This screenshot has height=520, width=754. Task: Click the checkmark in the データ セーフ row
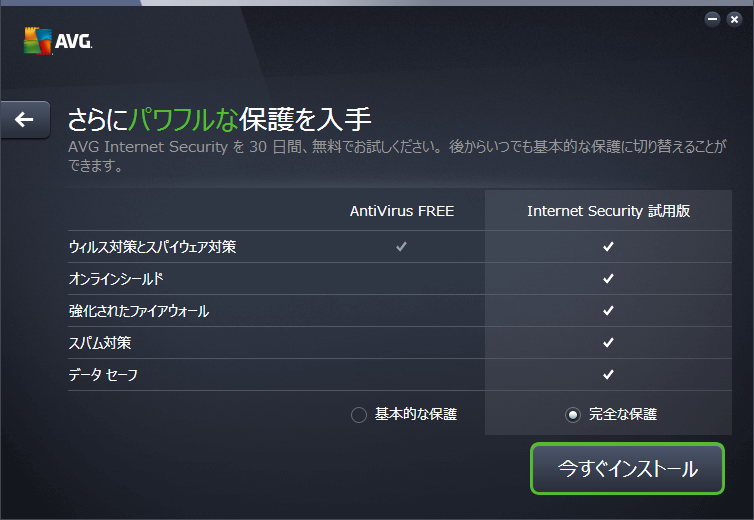[x=608, y=374]
